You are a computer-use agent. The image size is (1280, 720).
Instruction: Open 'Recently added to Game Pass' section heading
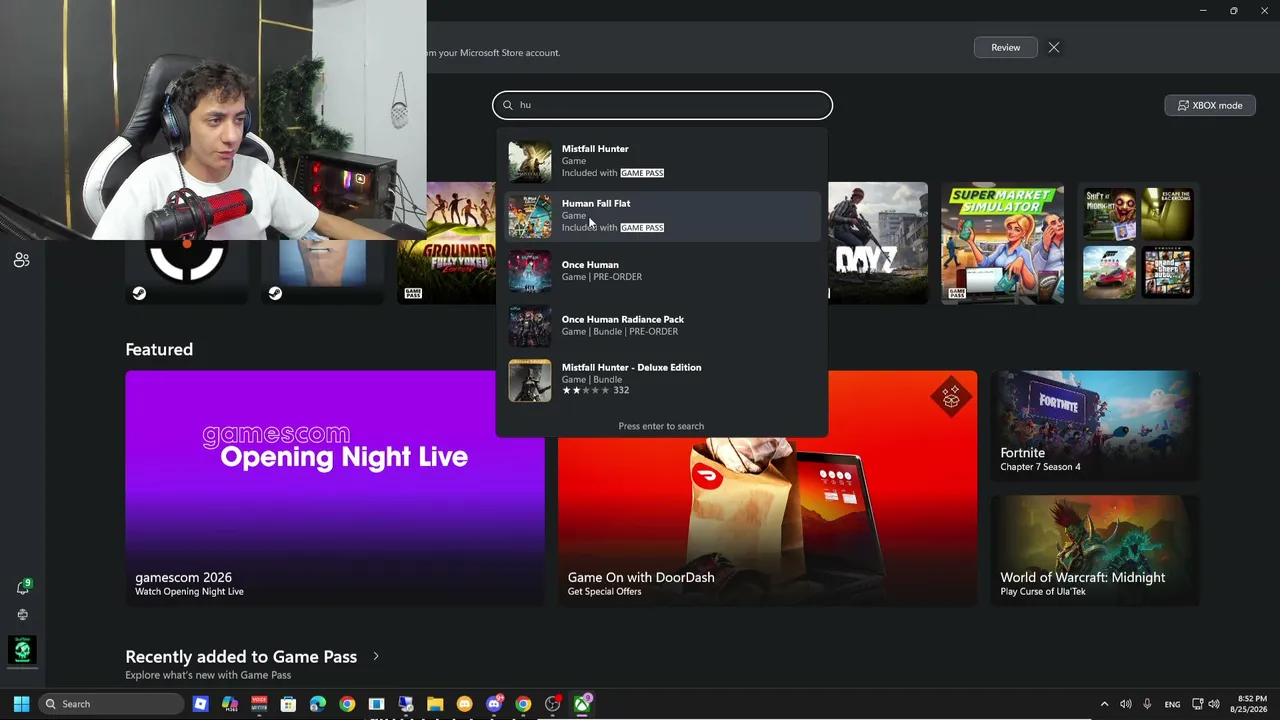tap(241, 657)
